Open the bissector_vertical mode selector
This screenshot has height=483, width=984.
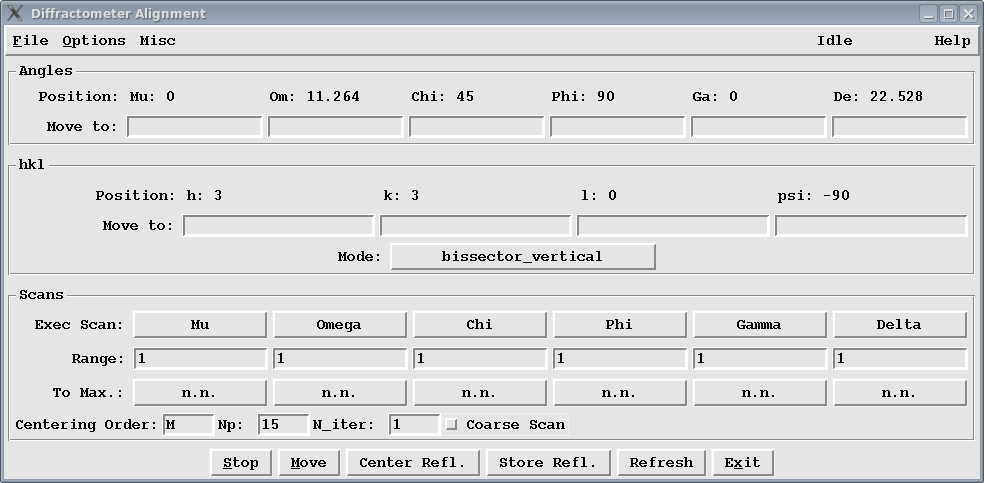pos(523,257)
